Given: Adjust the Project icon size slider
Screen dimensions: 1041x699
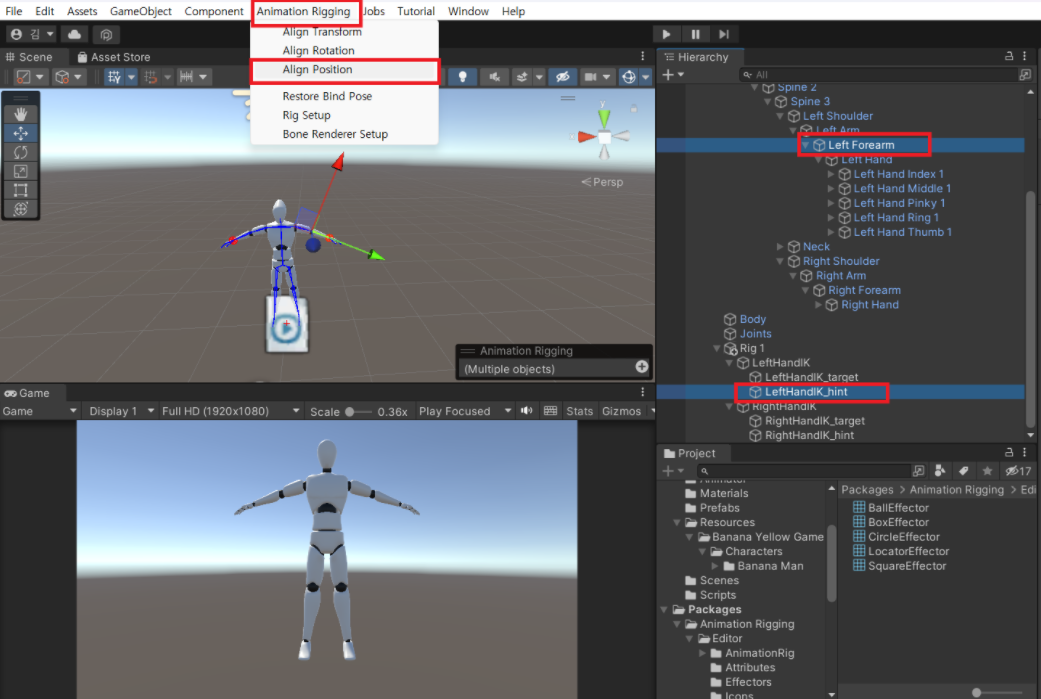Looking at the screenshot, I should [x=996, y=692].
